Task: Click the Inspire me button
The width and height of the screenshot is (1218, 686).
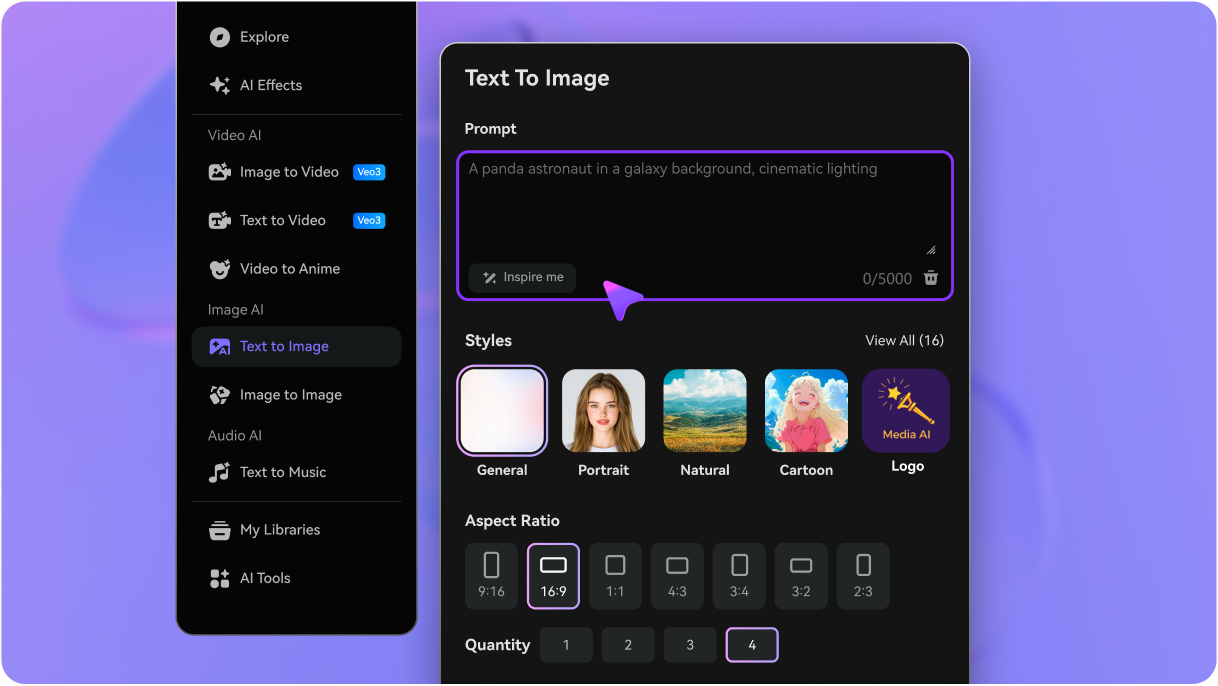Action: (522, 277)
